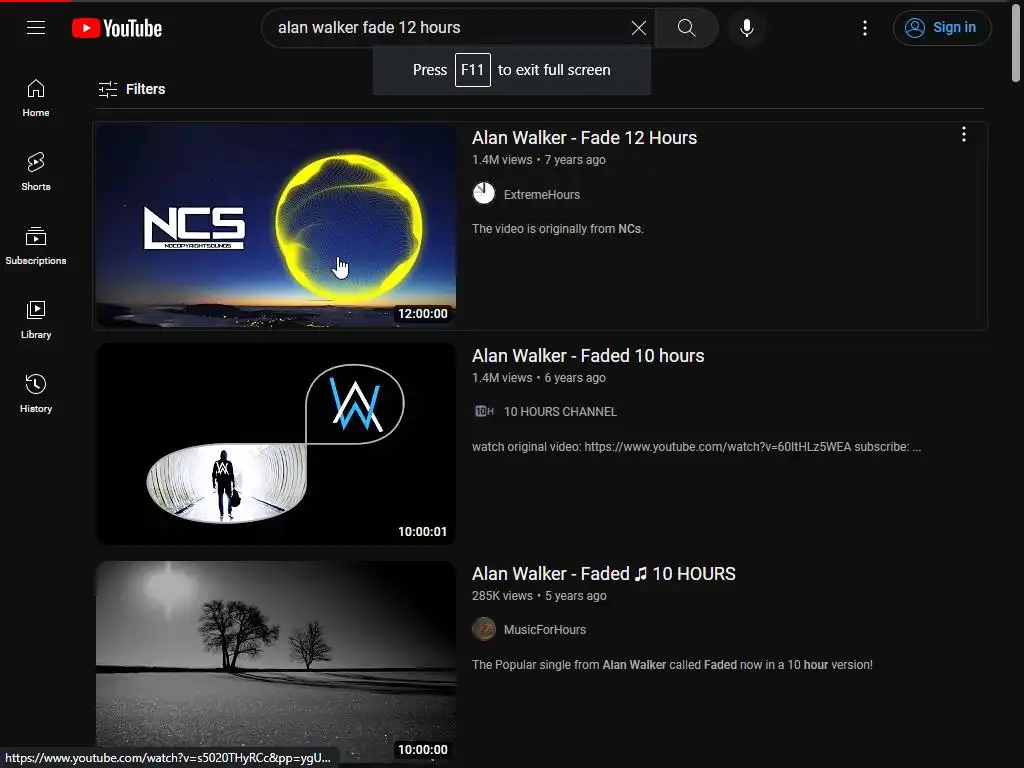This screenshot has height=768, width=1024.
Task: Open NCS thumbnail of Fade 12 Hours
Action: pos(276,226)
